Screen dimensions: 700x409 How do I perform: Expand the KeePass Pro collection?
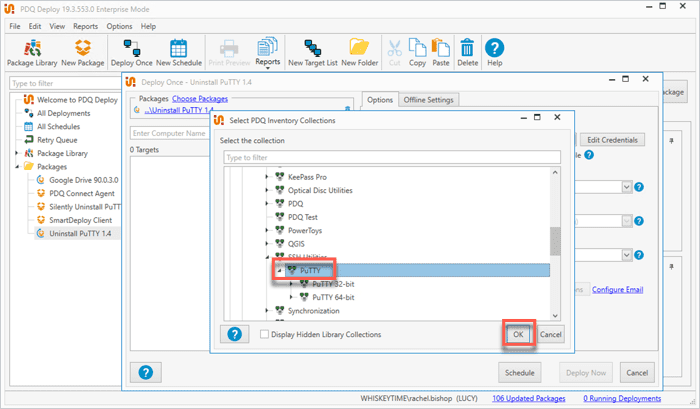point(267,177)
